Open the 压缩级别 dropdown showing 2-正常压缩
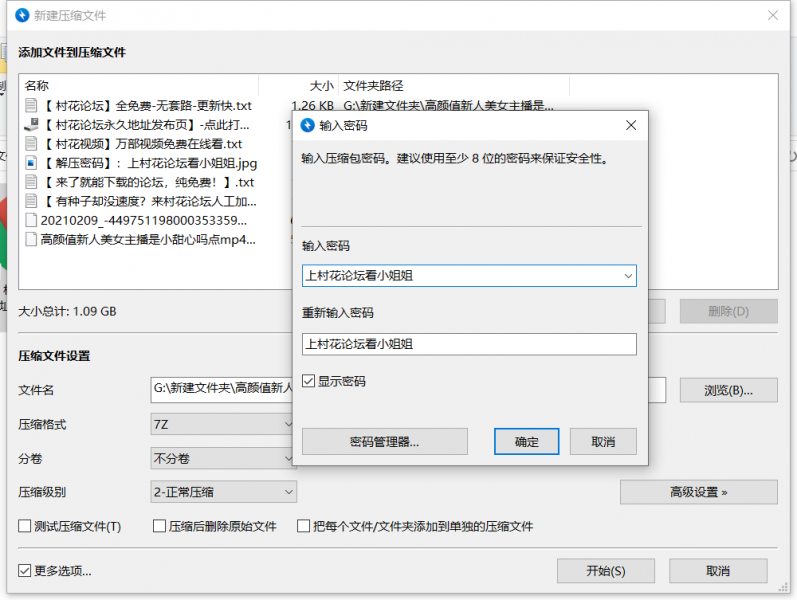Viewport: 797px width, 600px height. 288,492
